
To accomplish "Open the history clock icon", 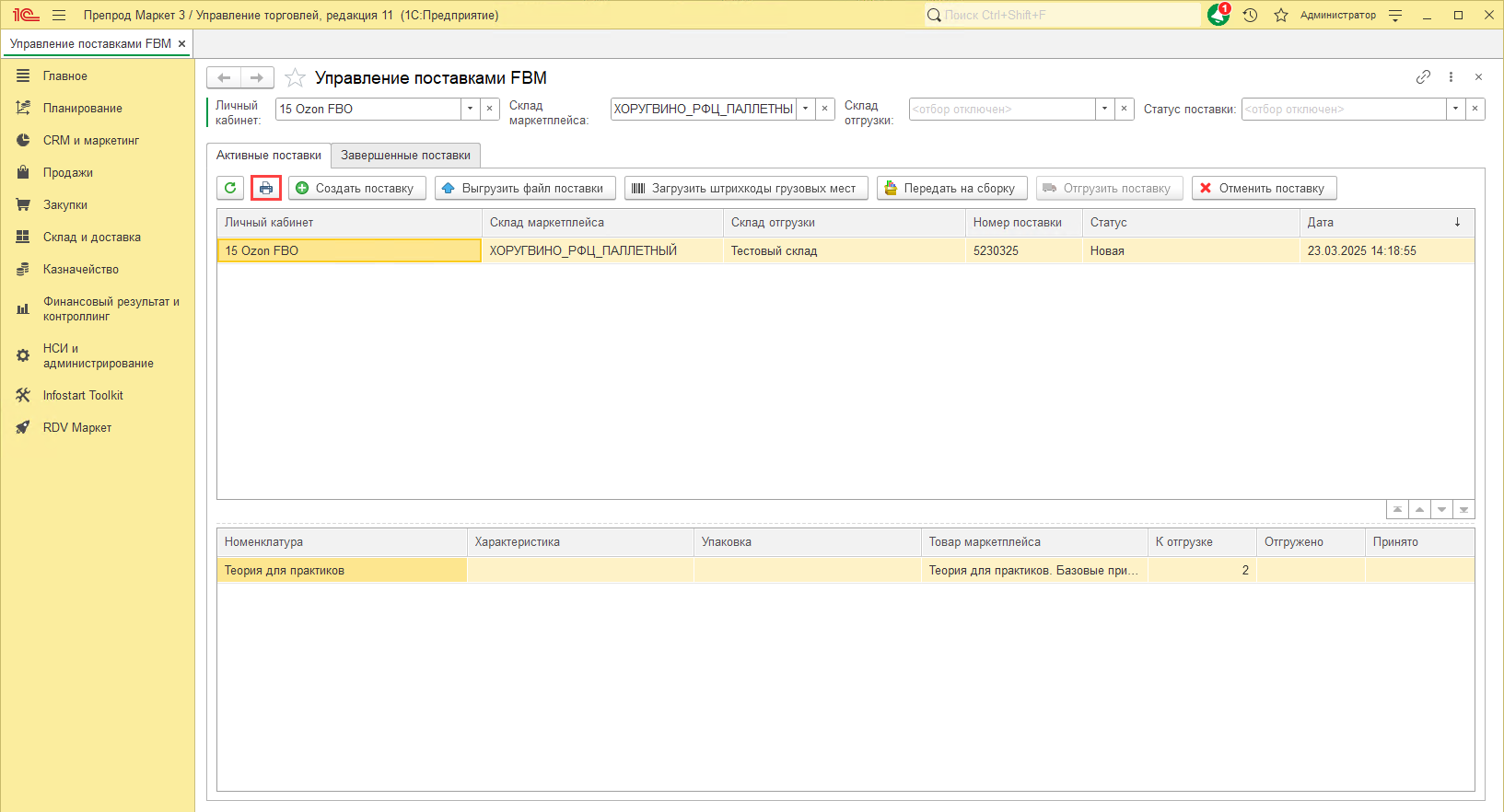I will click(x=1250, y=15).
